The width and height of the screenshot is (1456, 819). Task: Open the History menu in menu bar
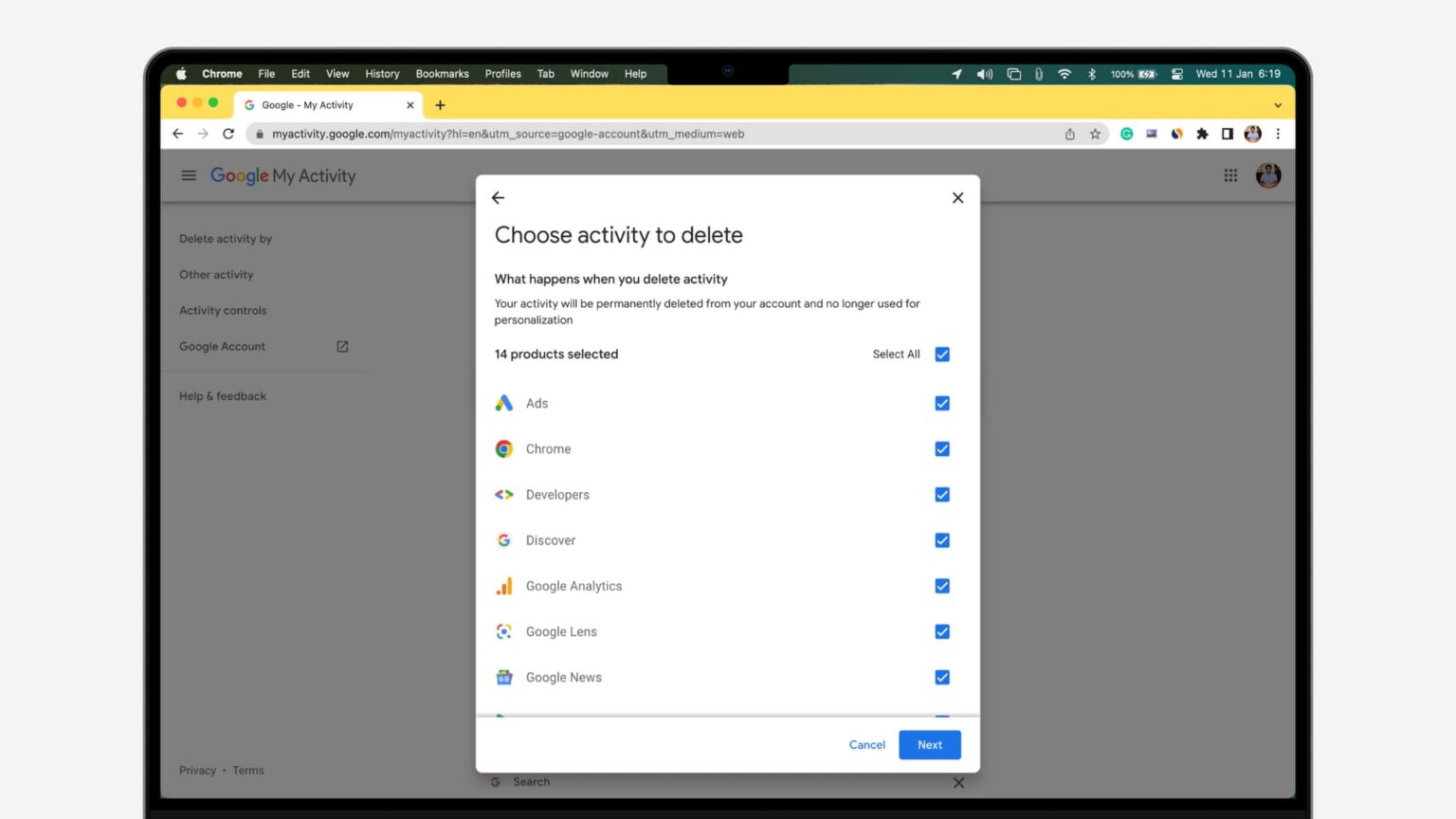coord(382,74)
